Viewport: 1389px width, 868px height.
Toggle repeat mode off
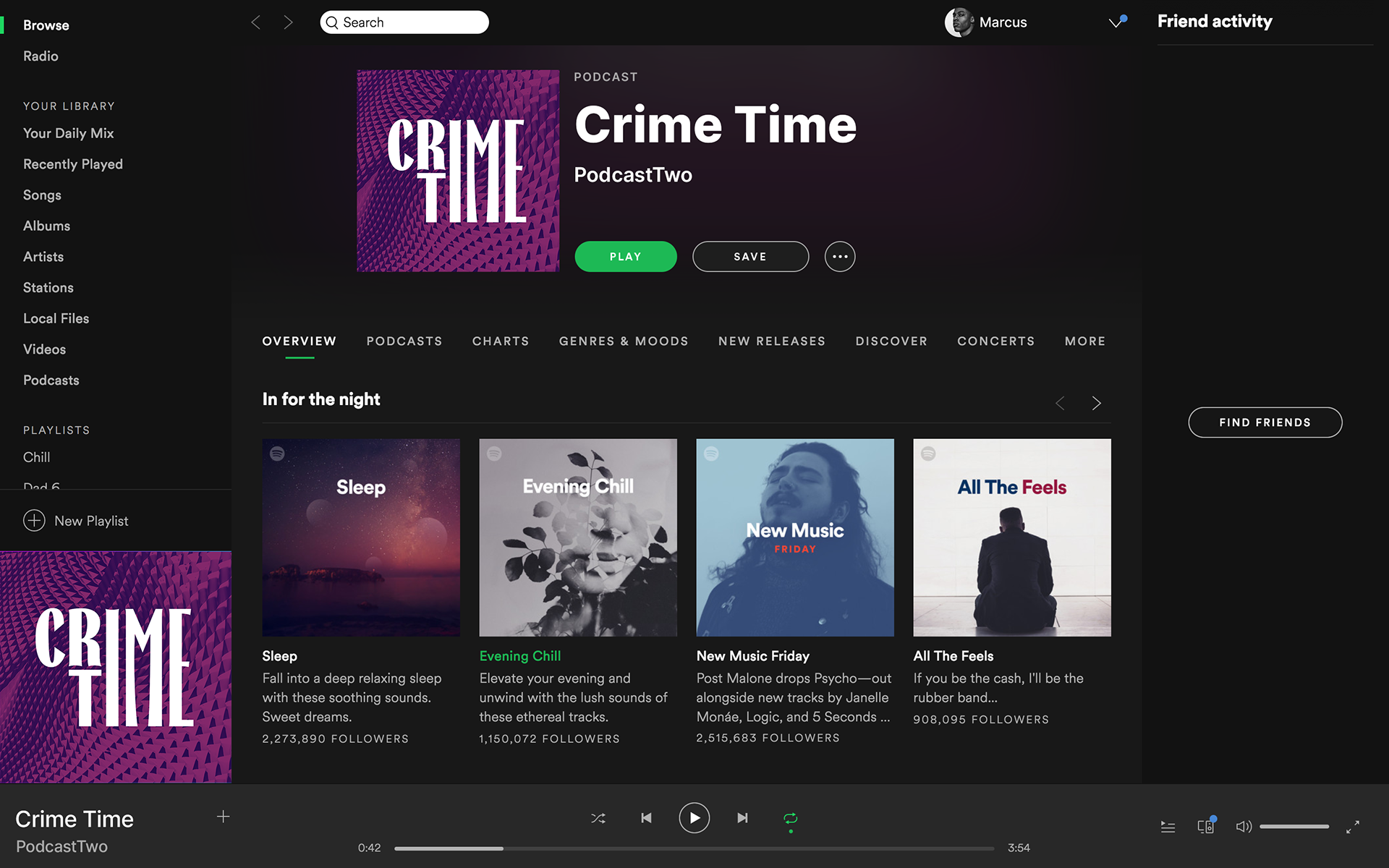click(x=790, y=818)
